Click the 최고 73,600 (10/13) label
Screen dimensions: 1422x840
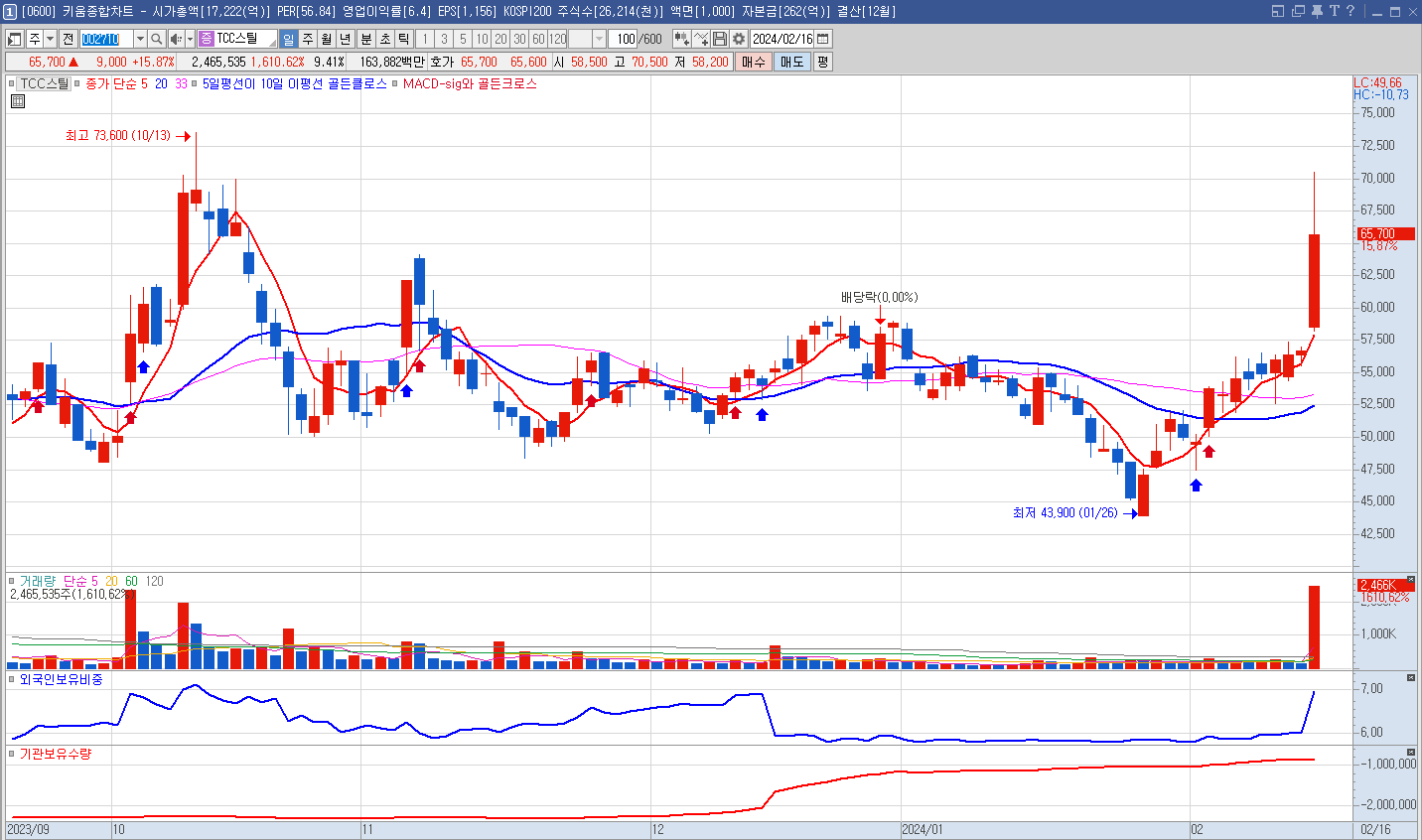click(118, 135)
